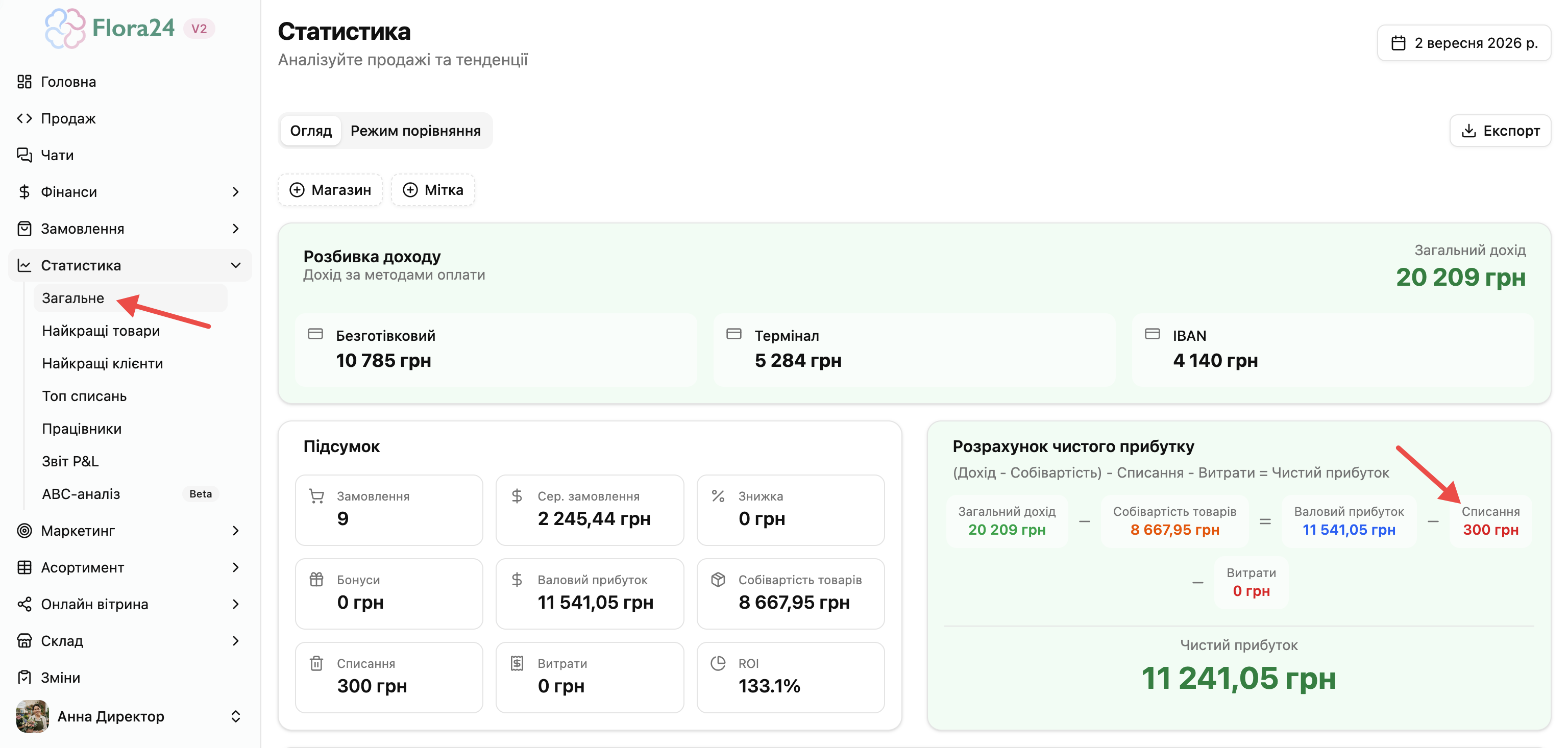Click the Flora24 flower logo
The height and width of the screenshot is (748, 1568).
coord(65,28)
